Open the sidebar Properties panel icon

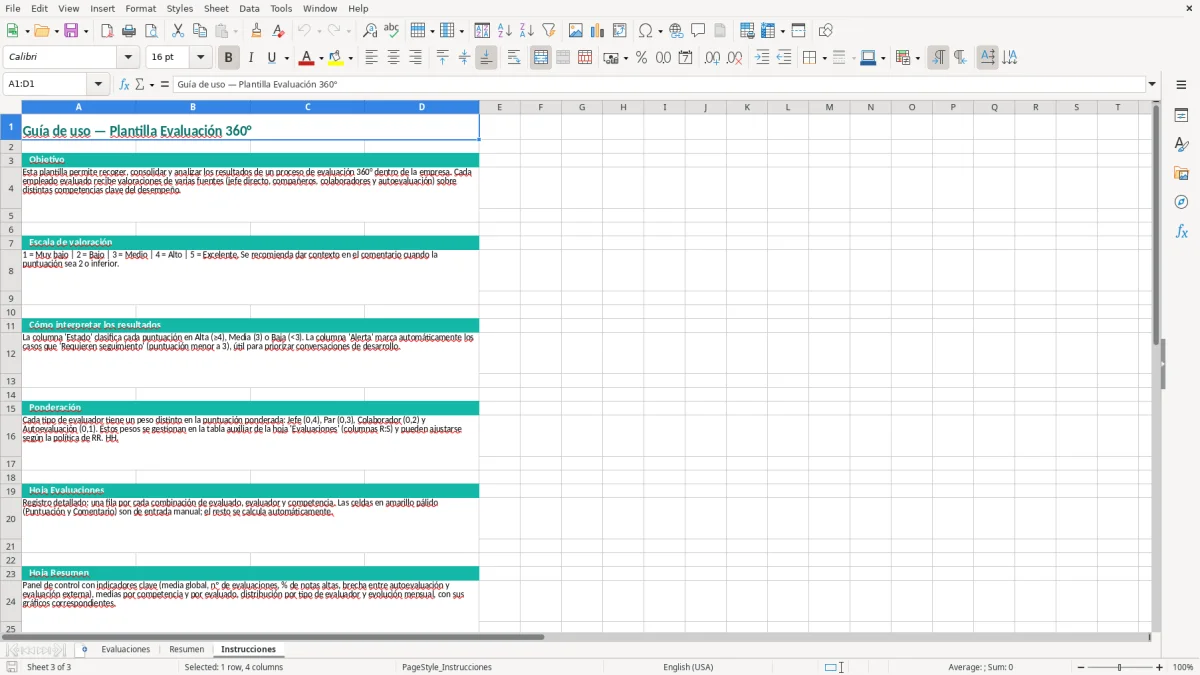click(x=1181, y=116)
